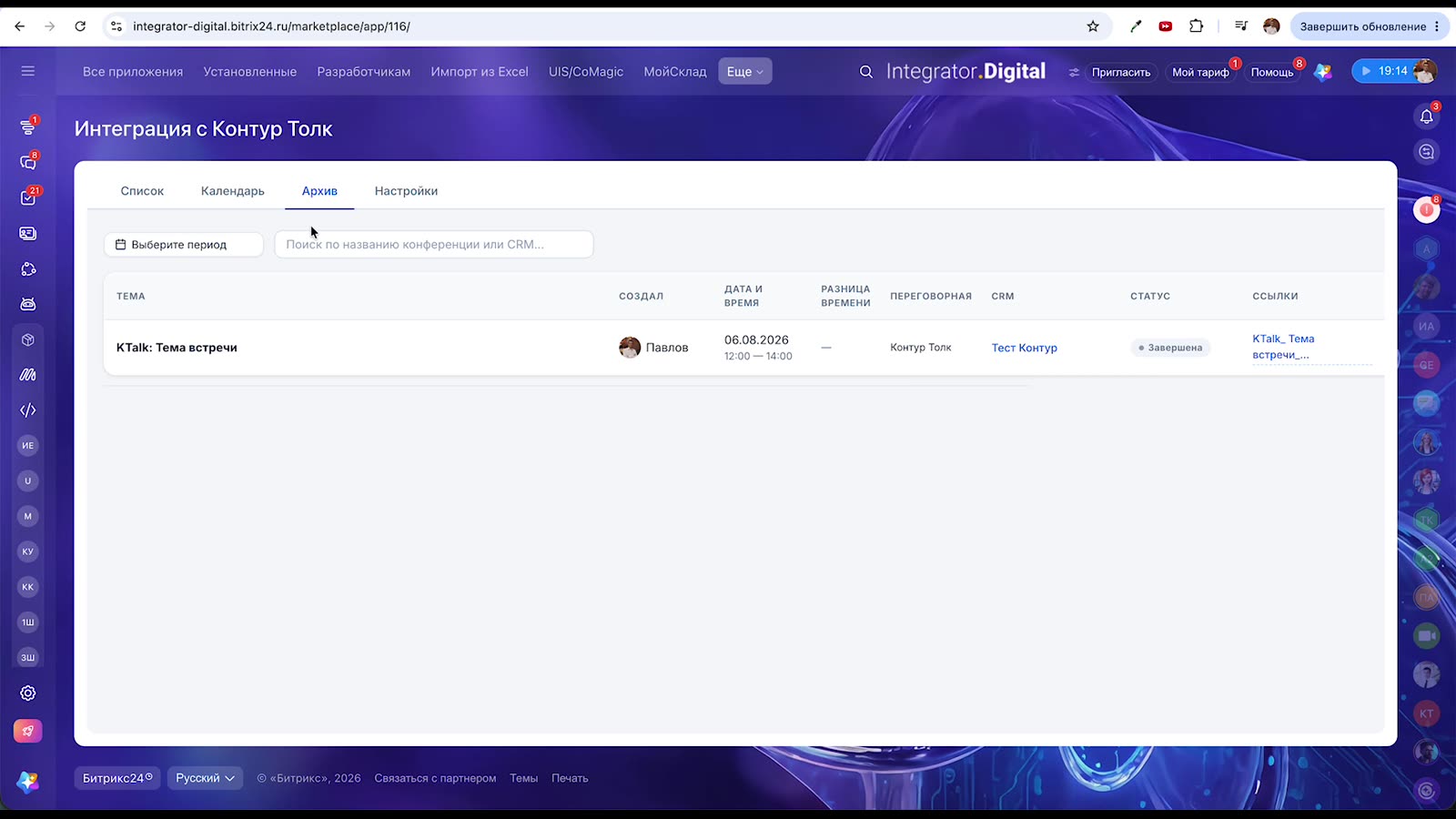The width and height of the screenshot is (1456, 819).
Task: Expand the Еще menu dropdown
Action: pyautogui.click(x=745, y=71)
